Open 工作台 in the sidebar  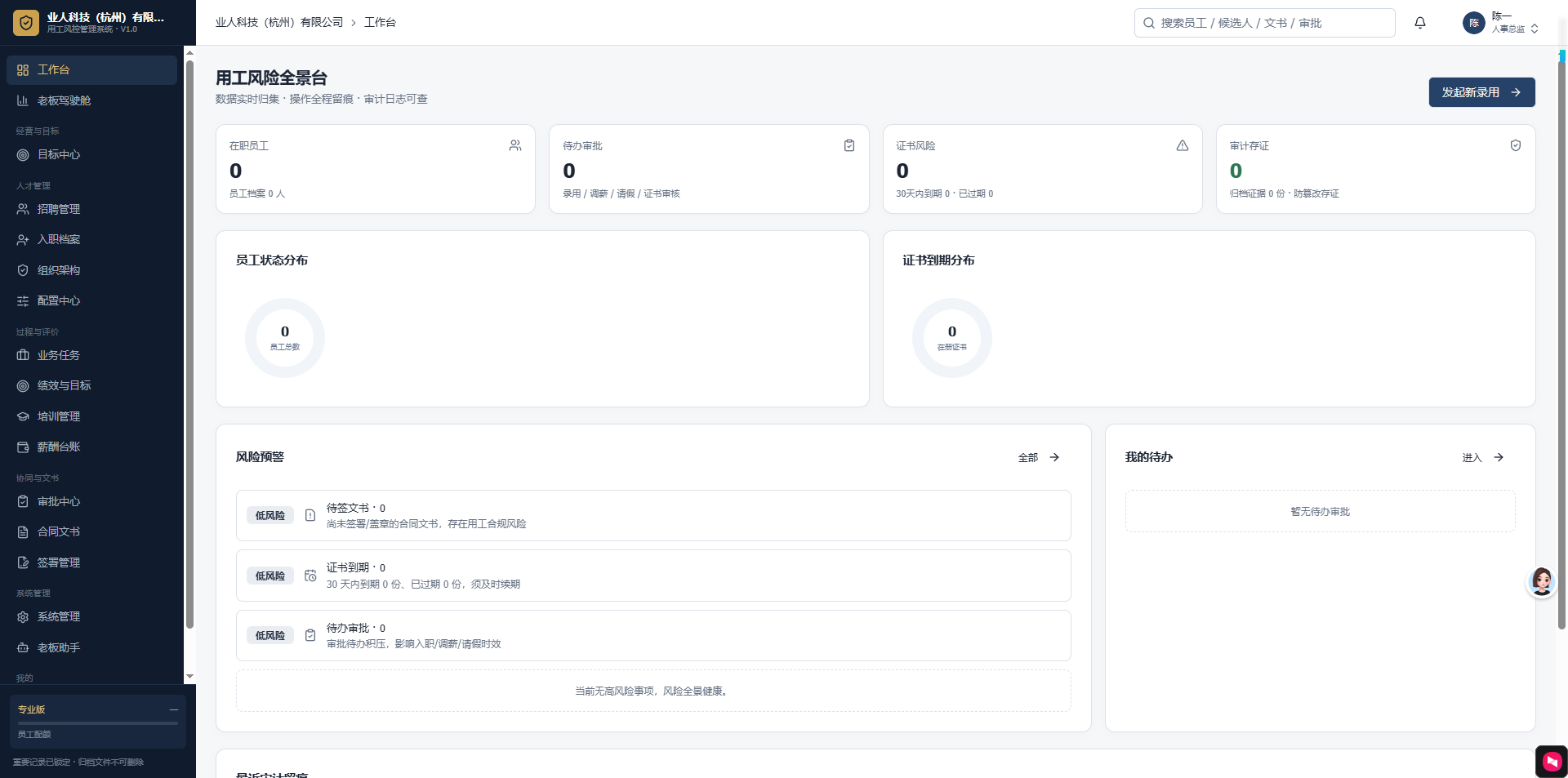91,70
